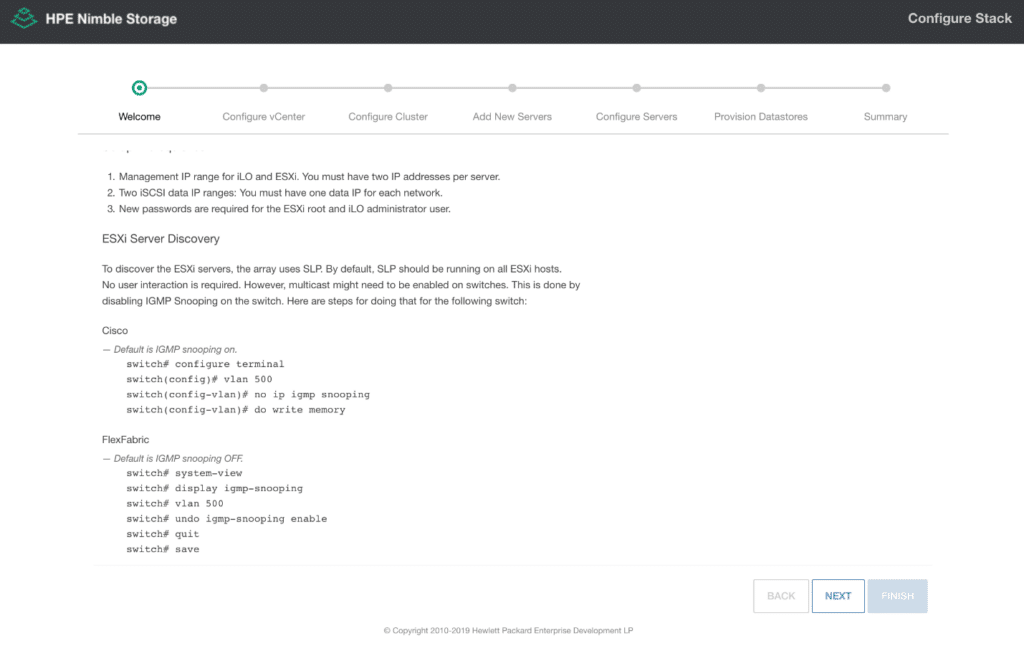
Task: Go to the Summary step label
Action: [x=886, y=116]
